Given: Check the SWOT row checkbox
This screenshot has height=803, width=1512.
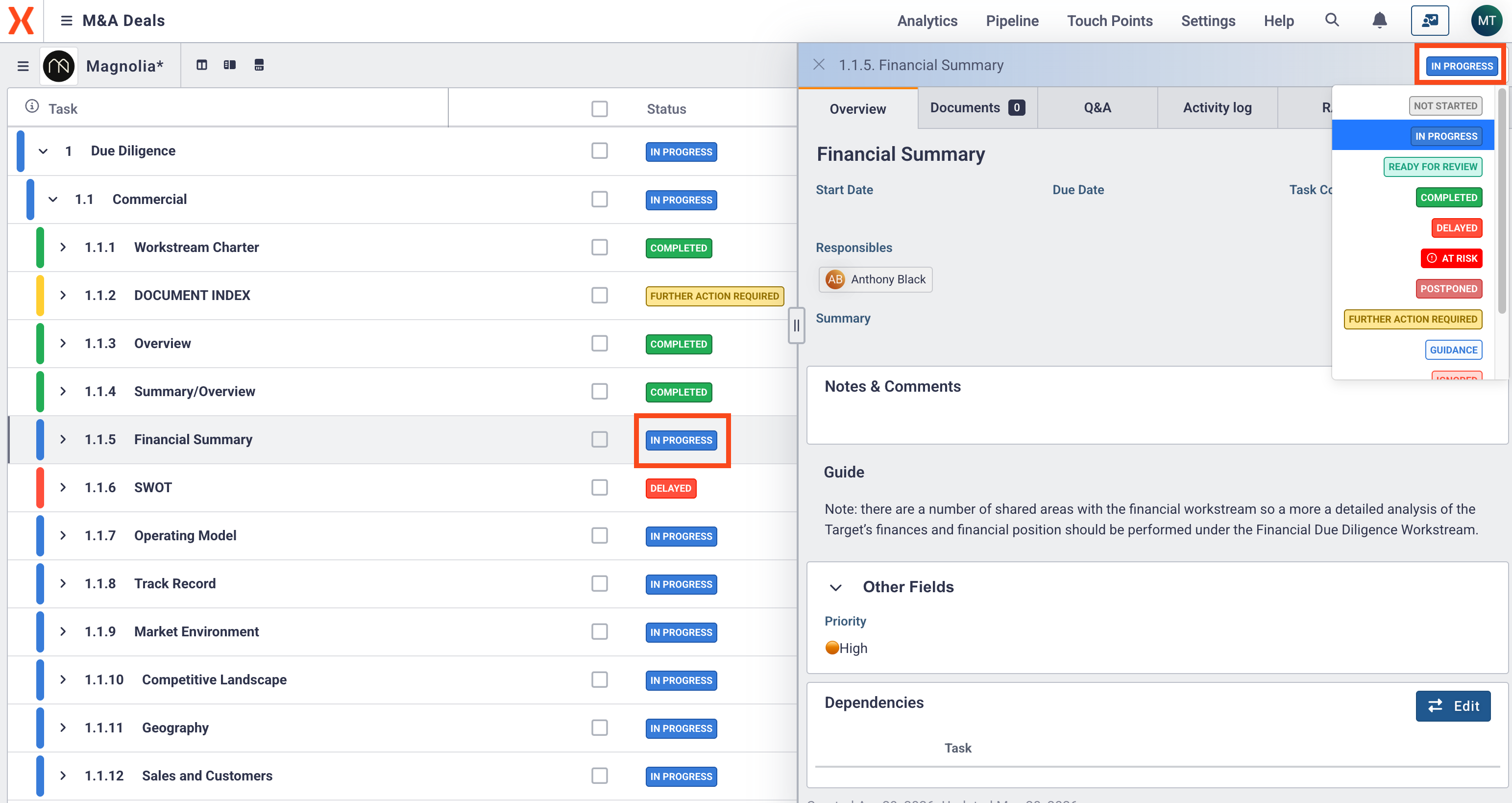Looking at the screenshot, I should point(599,488).
